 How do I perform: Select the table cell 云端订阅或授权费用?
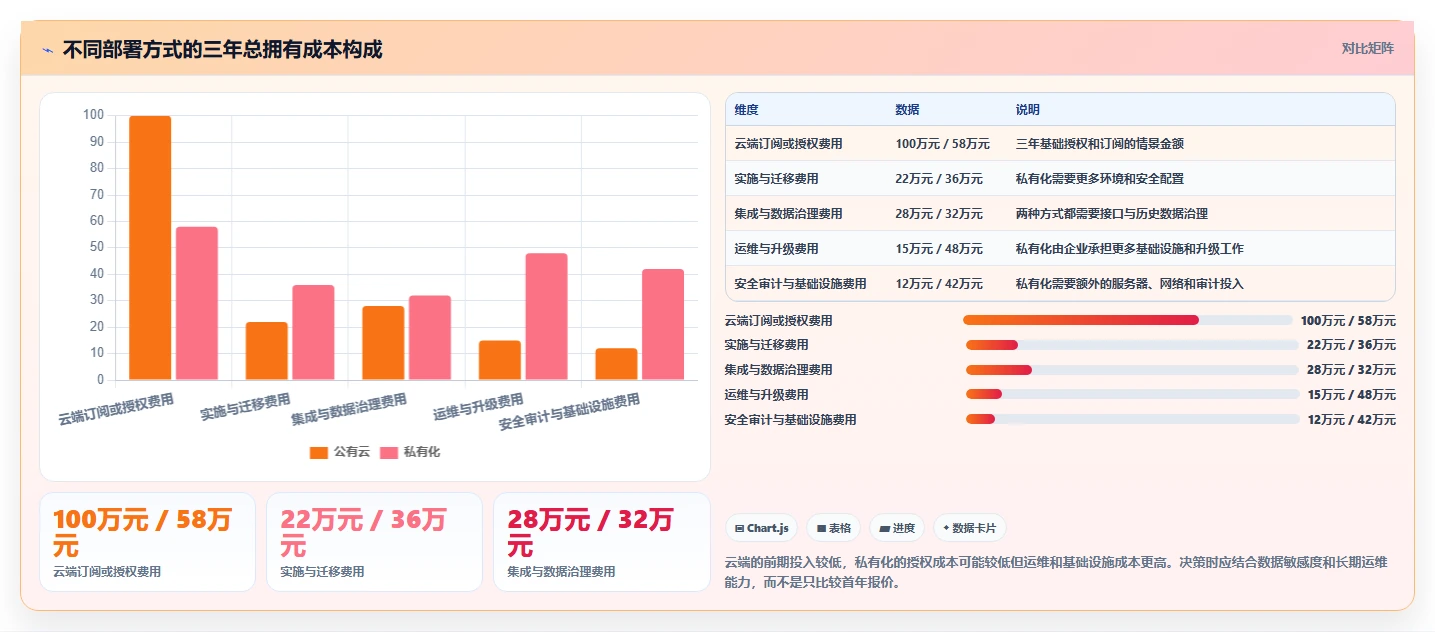788,144
